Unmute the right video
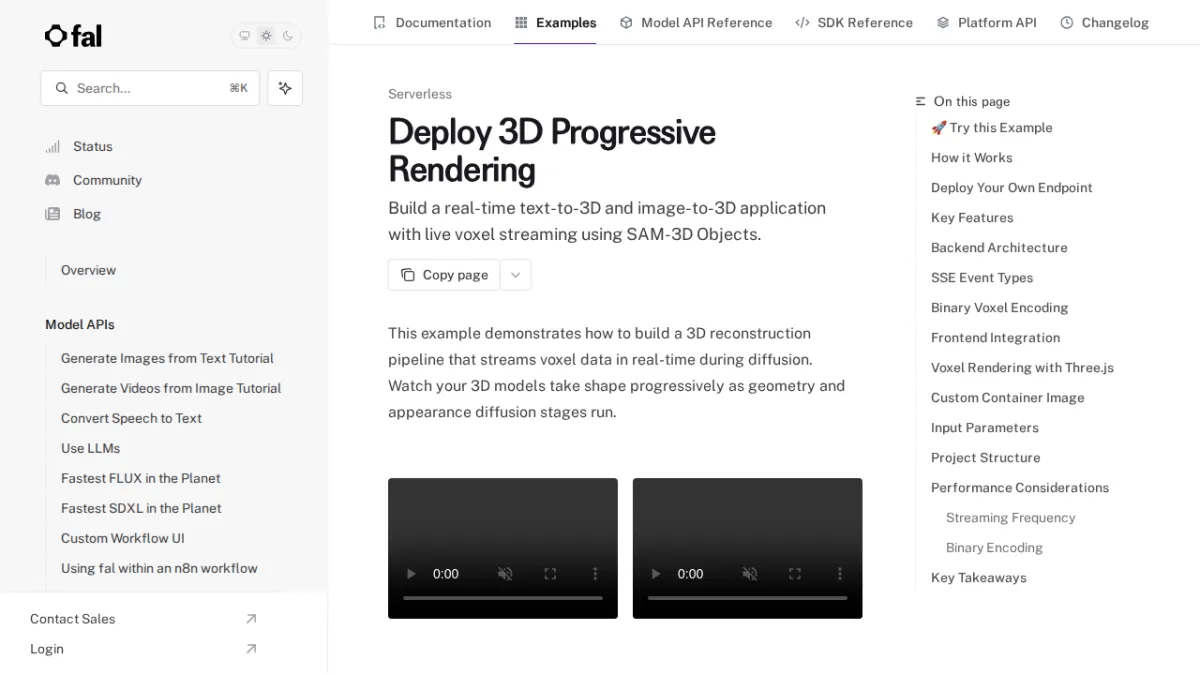The width and height of the screenshot is (1200, 675). point(750,574)
